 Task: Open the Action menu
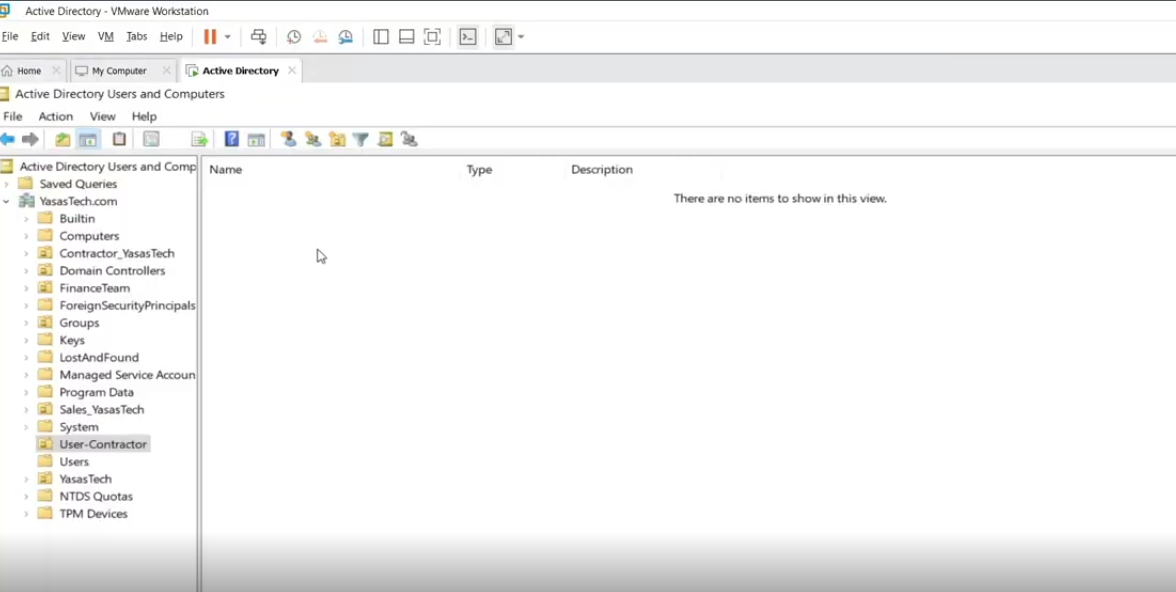[x=55, y=116]
